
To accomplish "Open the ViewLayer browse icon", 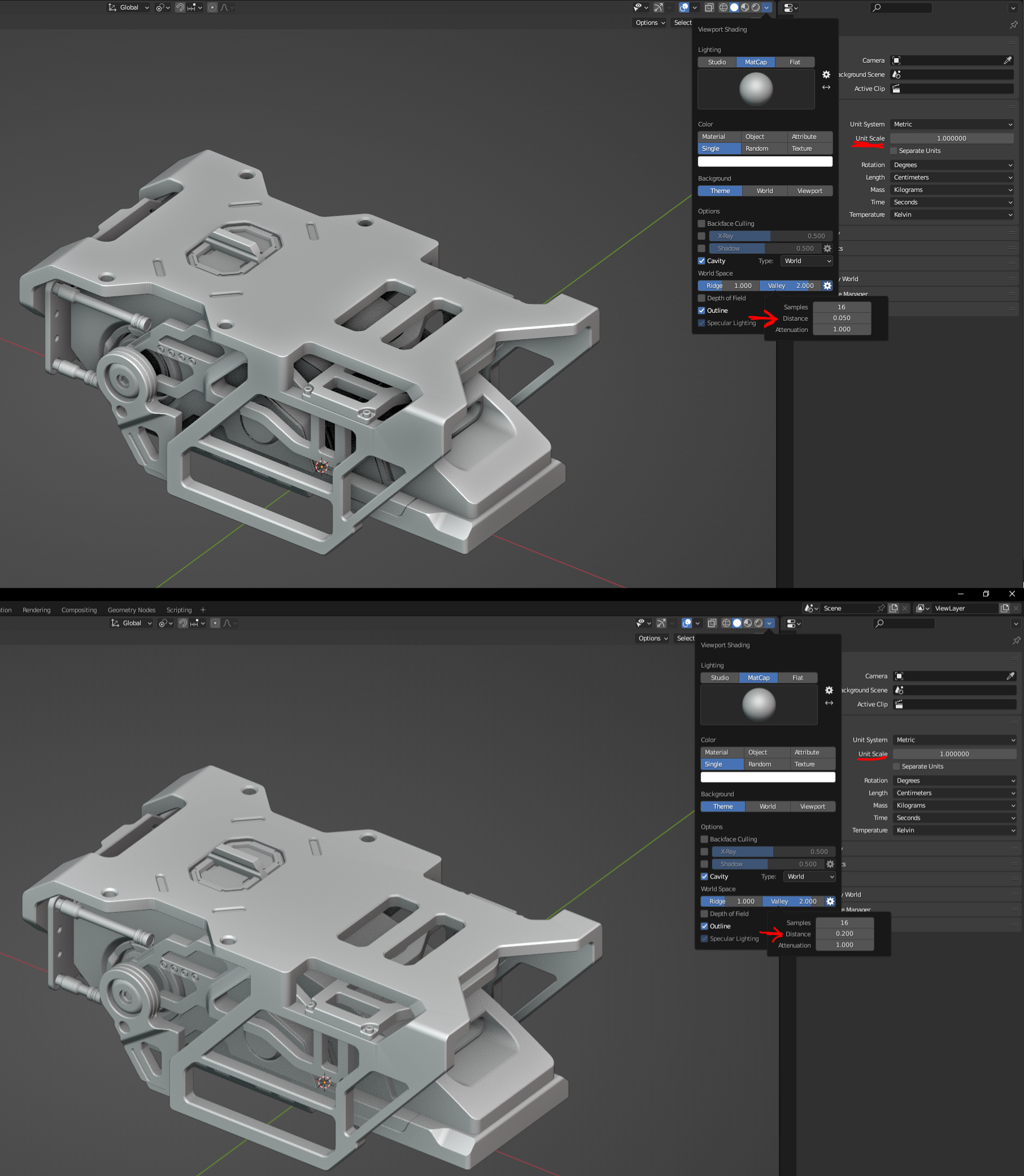I will pos(922,608).
